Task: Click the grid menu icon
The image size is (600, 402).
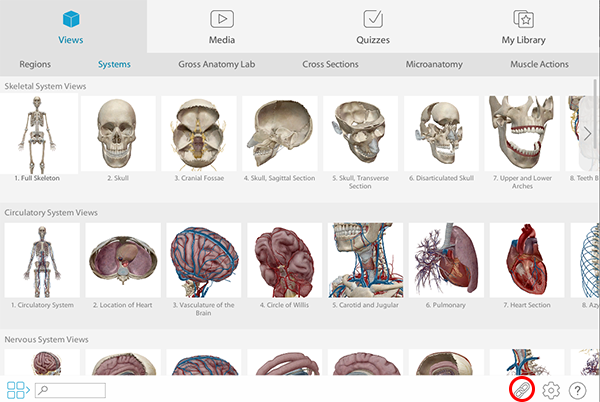Action: pyautogui.click(x=18, y=390)
